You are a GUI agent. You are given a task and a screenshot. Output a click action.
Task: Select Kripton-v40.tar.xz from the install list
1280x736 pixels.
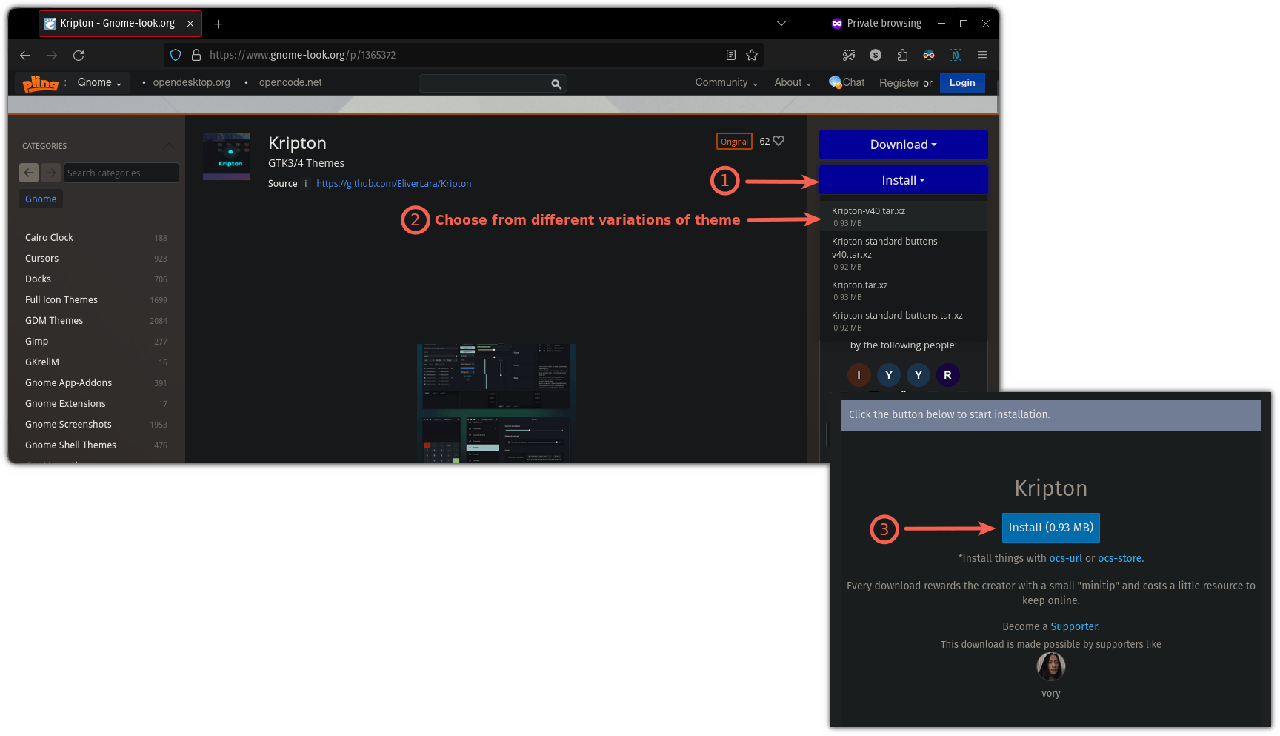(869, 211)
